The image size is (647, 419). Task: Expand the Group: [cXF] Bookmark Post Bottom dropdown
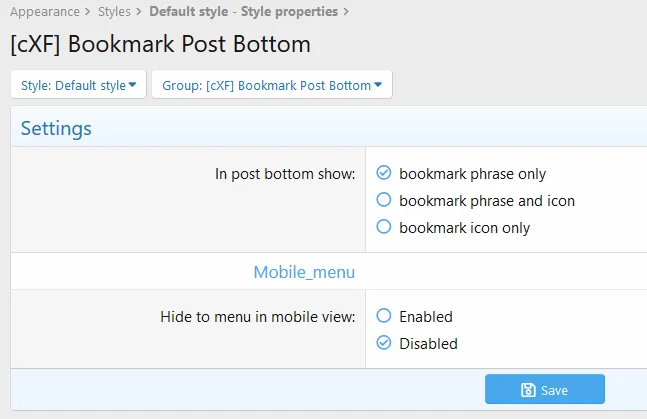[271, 85]
